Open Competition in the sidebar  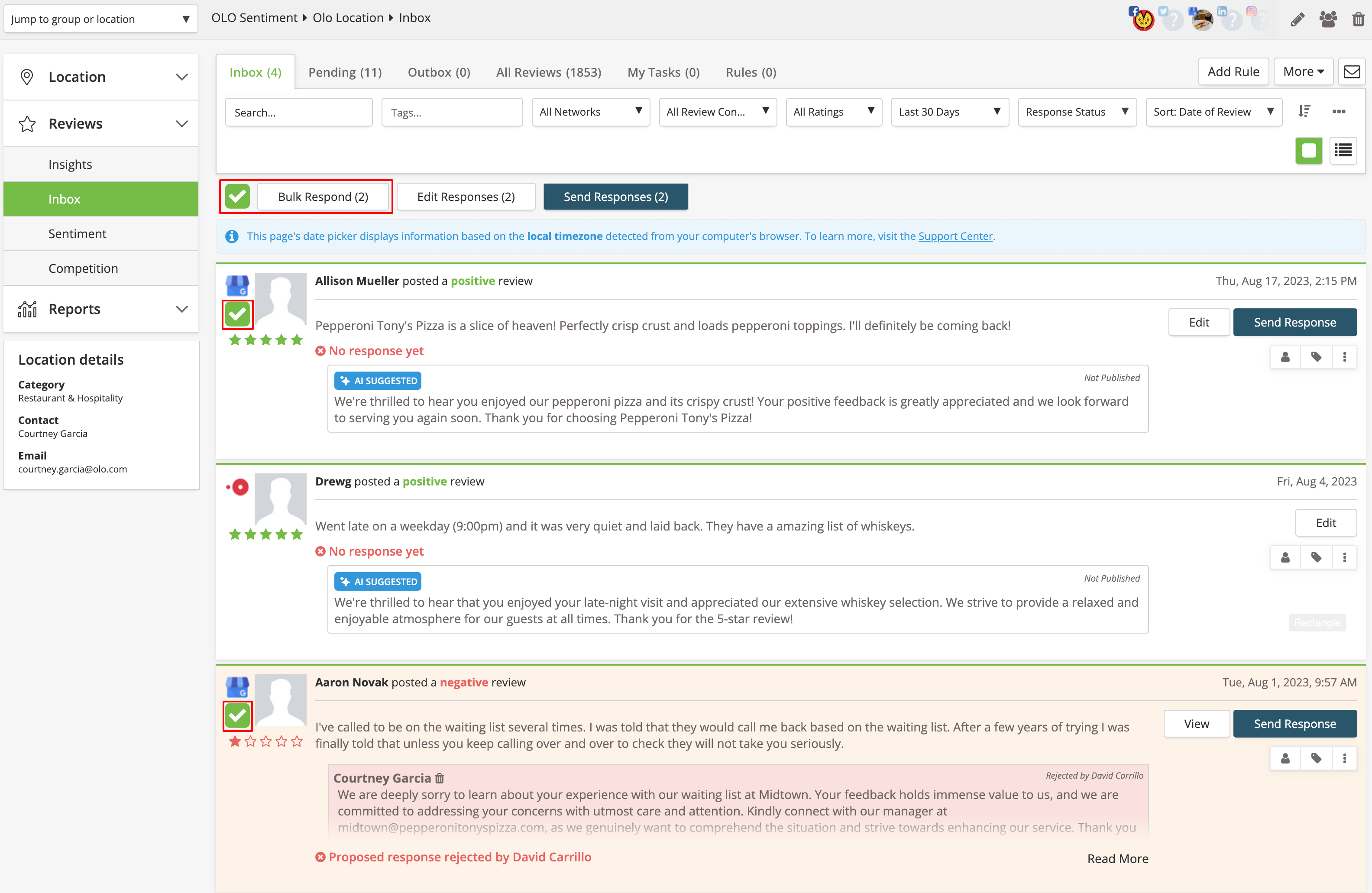point(101,268)
